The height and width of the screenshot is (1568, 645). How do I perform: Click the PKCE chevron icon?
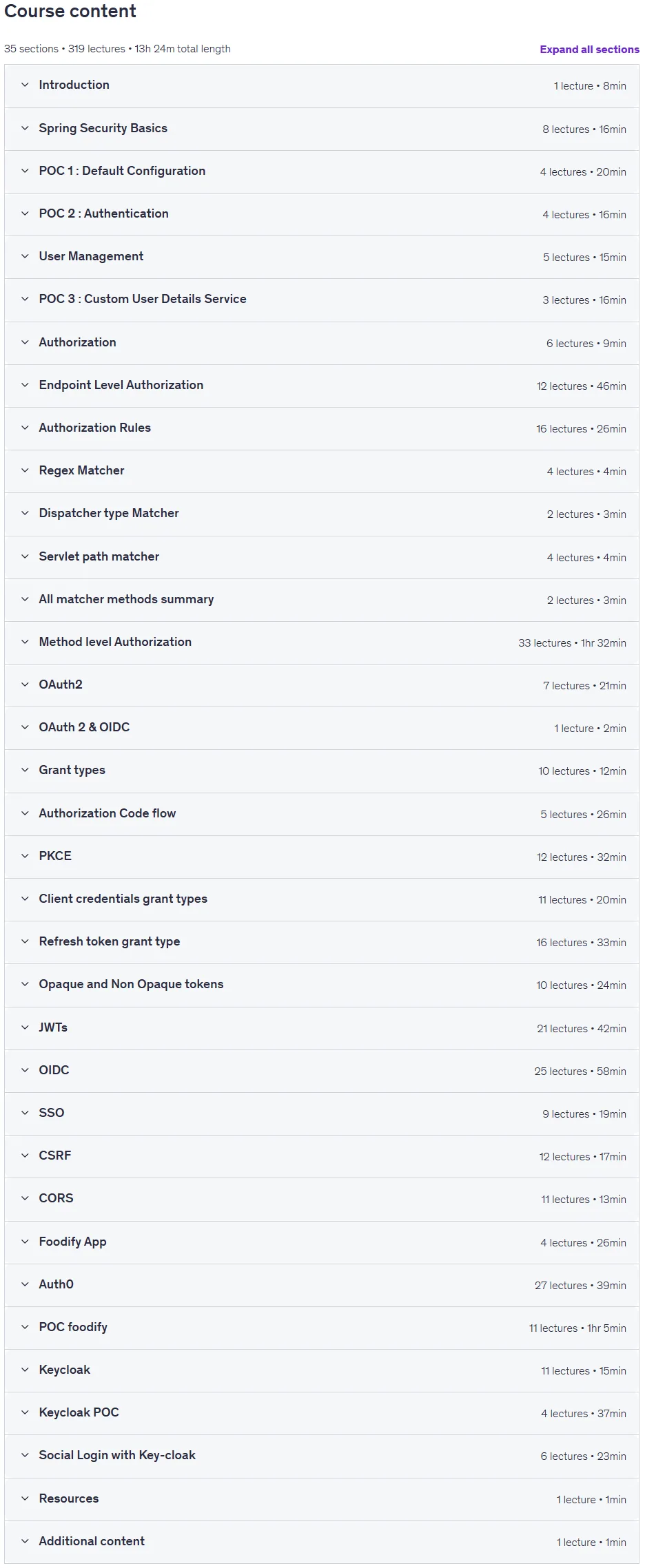point(25,856)
